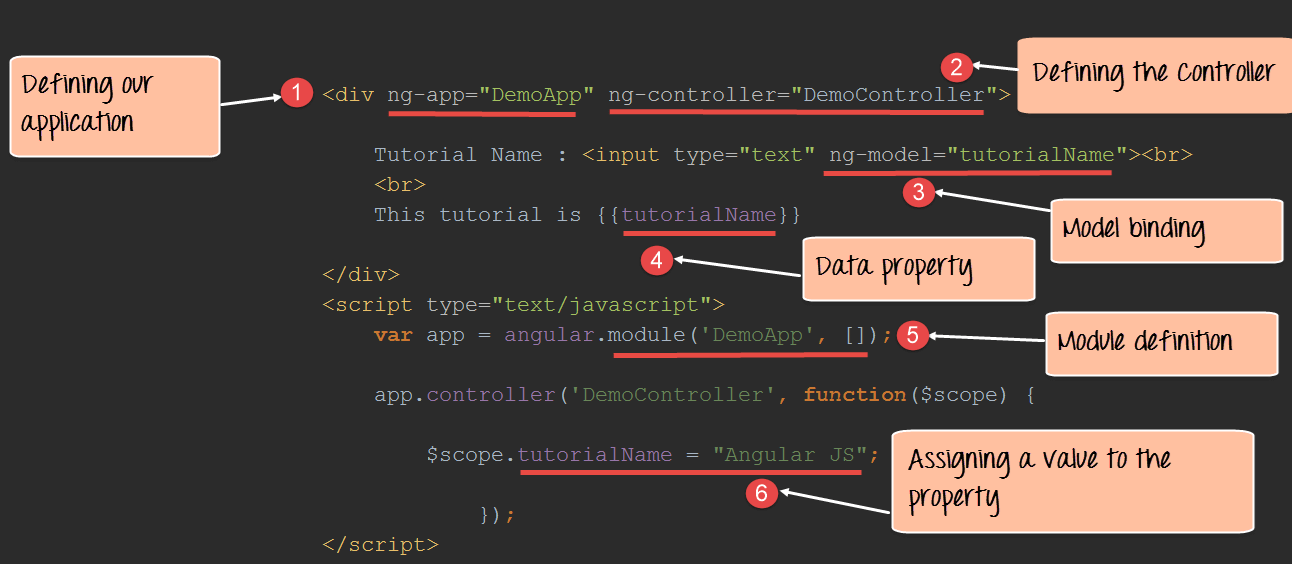The height and width of the screenshot is (564, 1292).
Task: Click the ng-app="DemoApp" attribute
Action: tap(491, 95)
